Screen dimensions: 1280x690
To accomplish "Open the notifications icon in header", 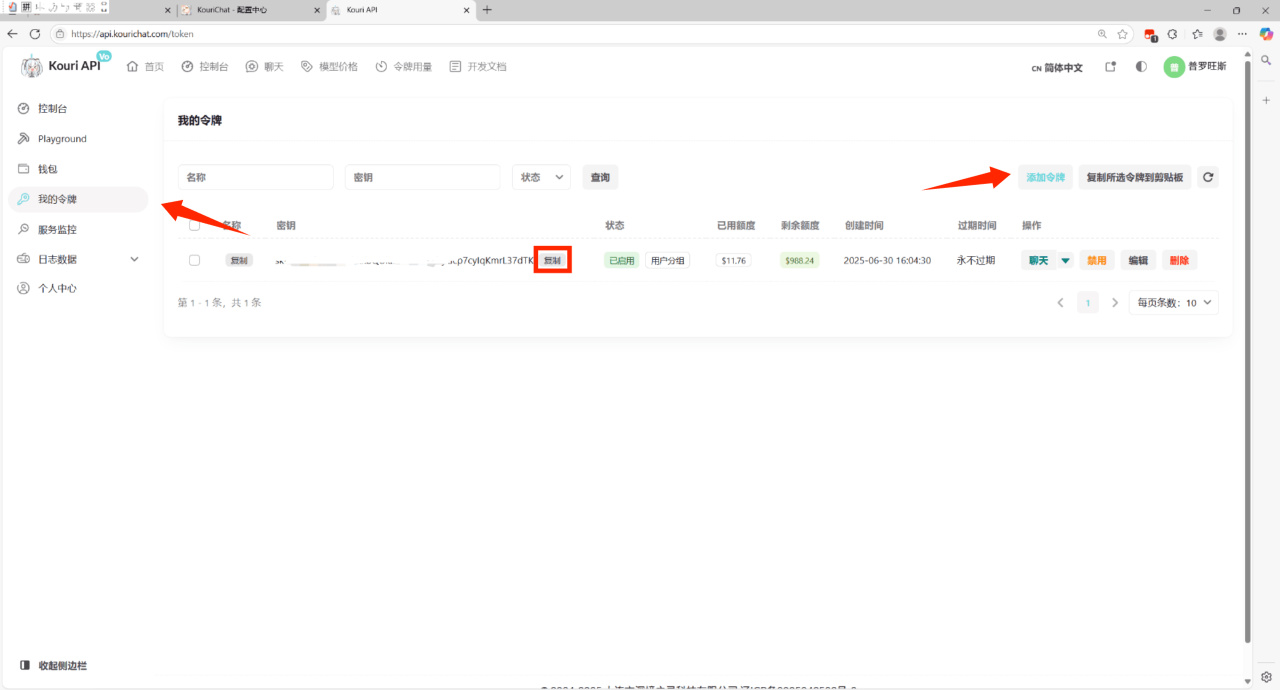I will [x=1110, y=67].
